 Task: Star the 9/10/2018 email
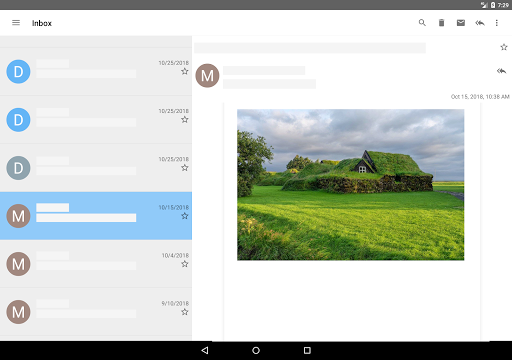pyautogui.click(x=185, y=312)
